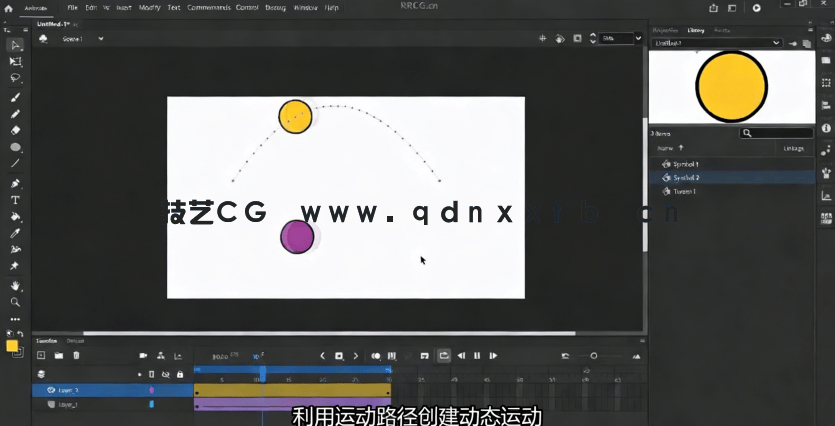Toggle Edit Multiple Frames button

pyautogui.click(x=392, y=356)
